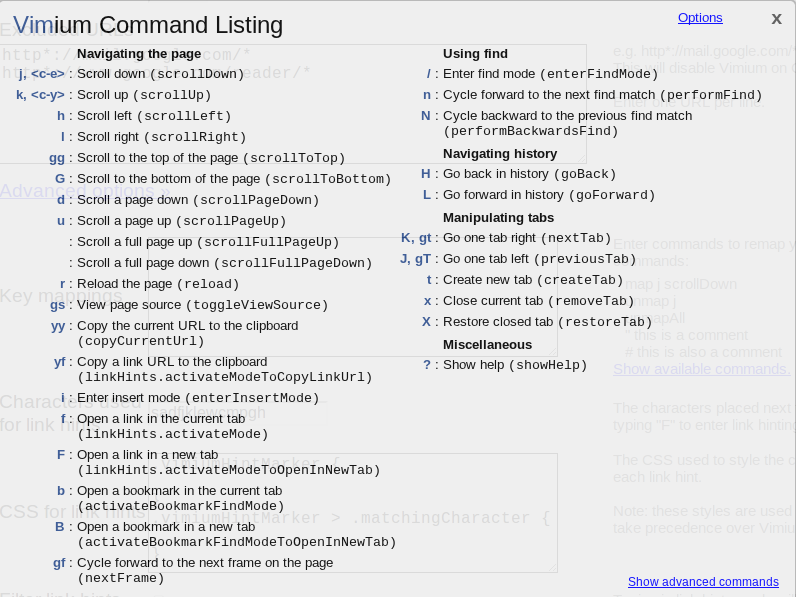
Task: Click the Using find section heading
Action: point(475,54)
